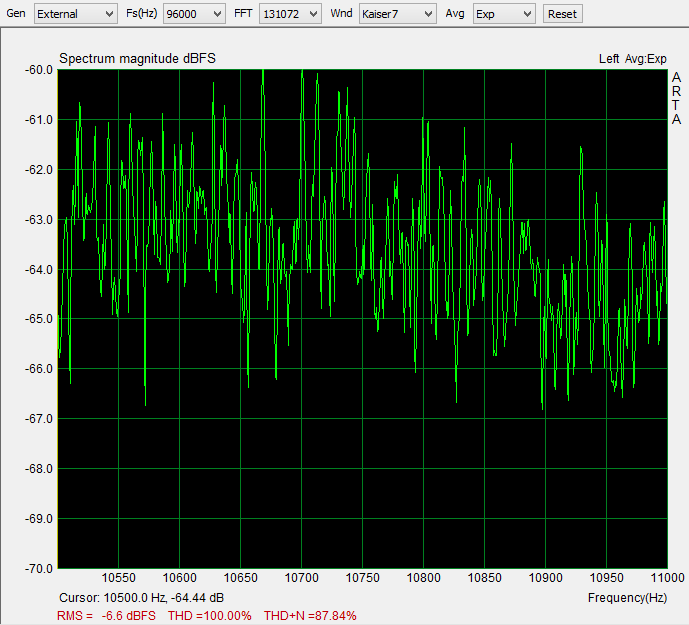The height and width of the screenshot is (625, 689).
Task: Click the 'FFT' label in the toolbar
Action: coord(243,13)
